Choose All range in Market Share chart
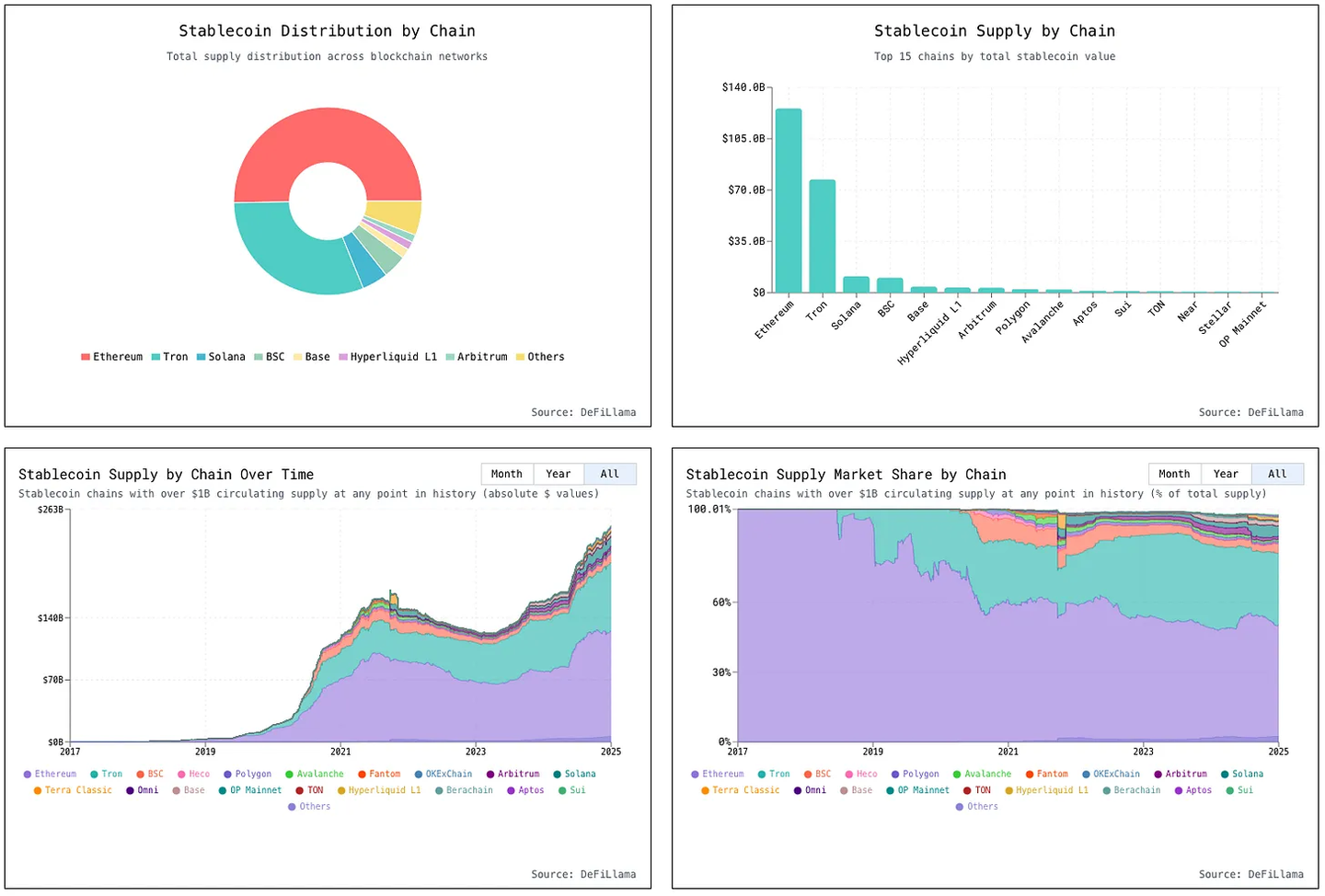The image size is (1325, 896). 1277,474
